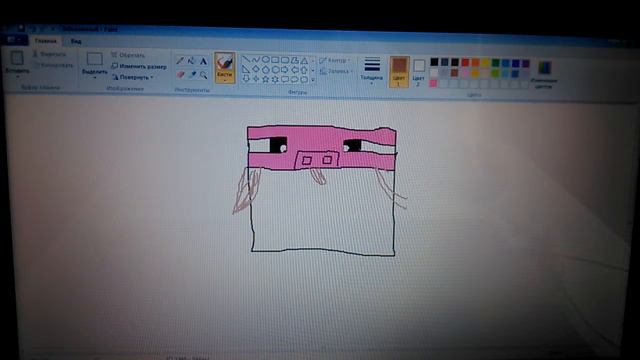Open the Rotate (Повернуть) dropdown
The height and width of the screenshot is (360, 640).
[x=133, y=77]
